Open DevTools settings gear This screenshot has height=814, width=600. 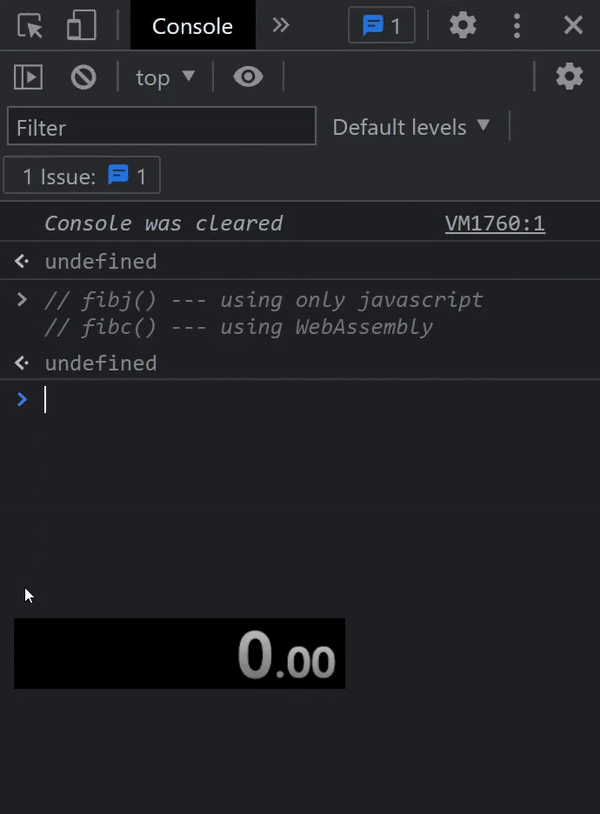pyautogui.click(x=462, y=26)
